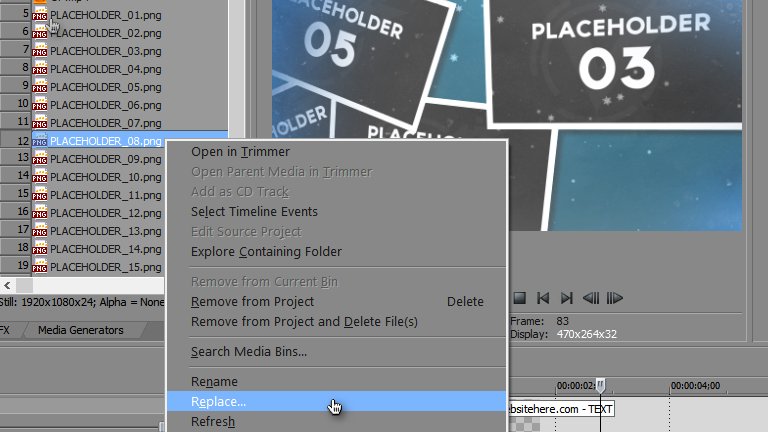Select Remove from Project entry
The width and height of the screenshot is (768, 432).
(x=252, y=302)
